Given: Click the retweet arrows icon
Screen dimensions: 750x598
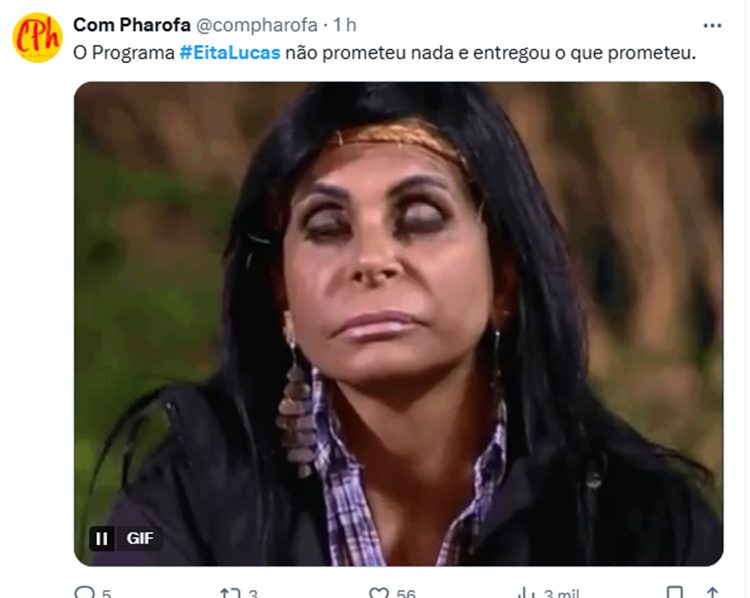Looking at the screenshot, I should tap(230, 594).
